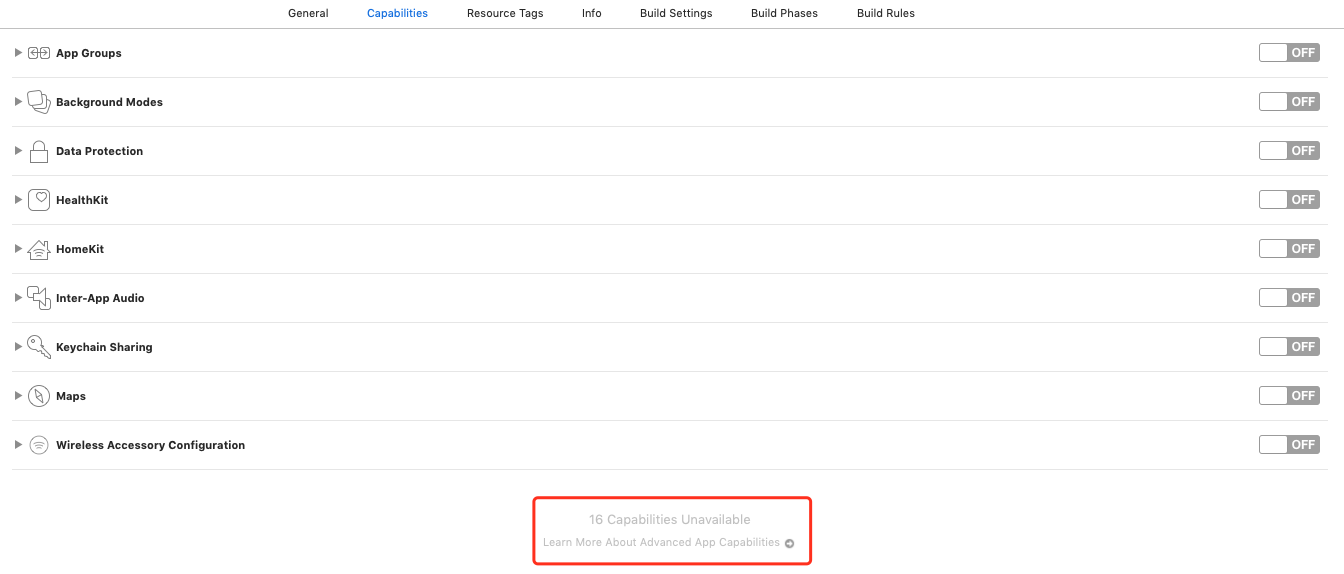
Task: Toggle Inter-App Audio switch
Action: point(1289,298)
